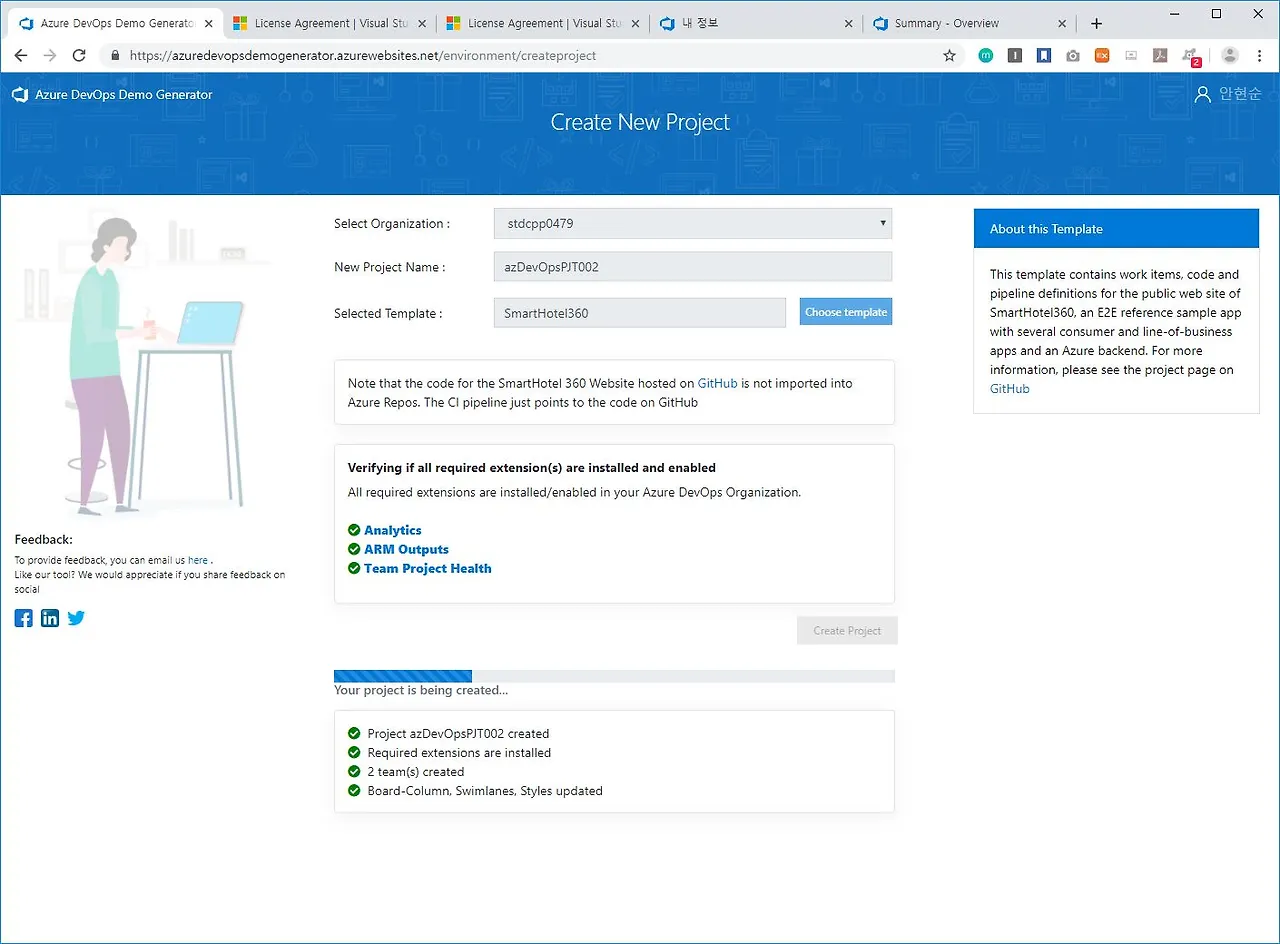The width and height of the screenshot is (1280, 944).
Task: Switch to the 내 정보 tab
Action: [756, 23]
